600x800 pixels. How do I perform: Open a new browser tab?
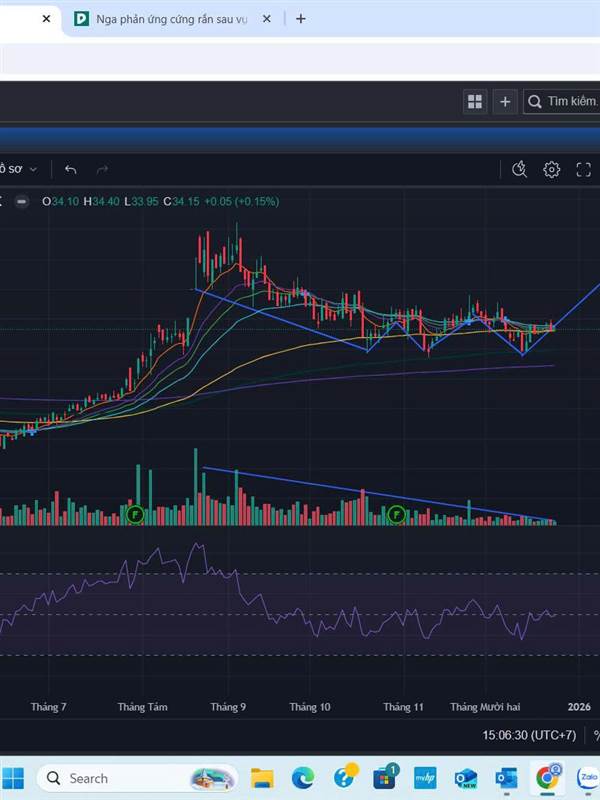[301, 18]
